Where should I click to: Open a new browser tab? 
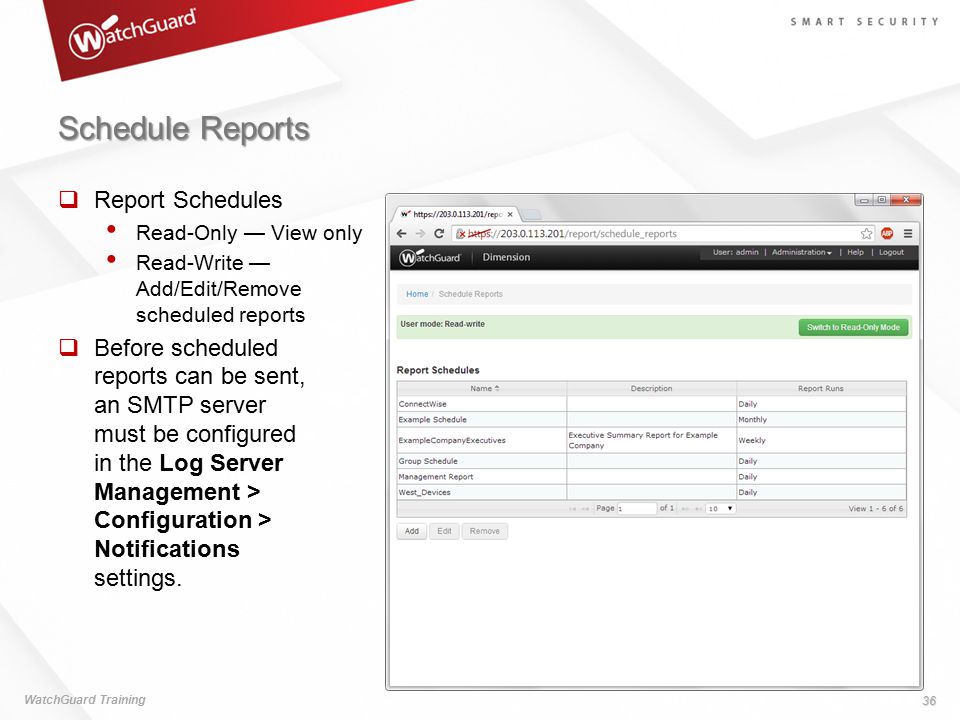(532, 214)
